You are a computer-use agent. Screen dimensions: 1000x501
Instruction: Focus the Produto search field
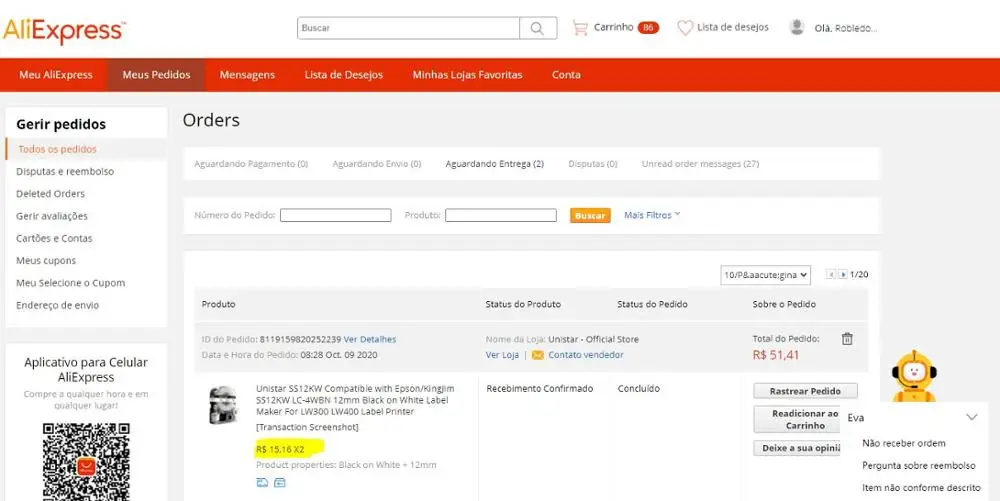click(501, 215)
